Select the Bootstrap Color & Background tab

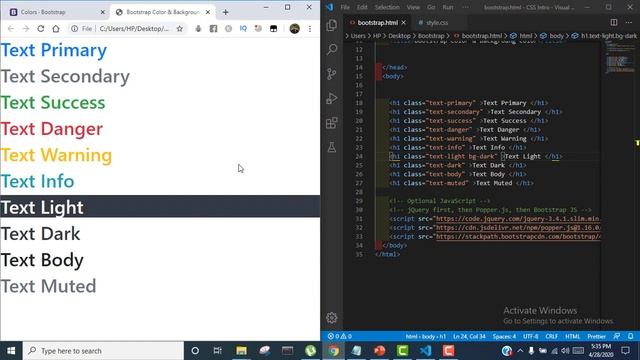tap(162, 12)
